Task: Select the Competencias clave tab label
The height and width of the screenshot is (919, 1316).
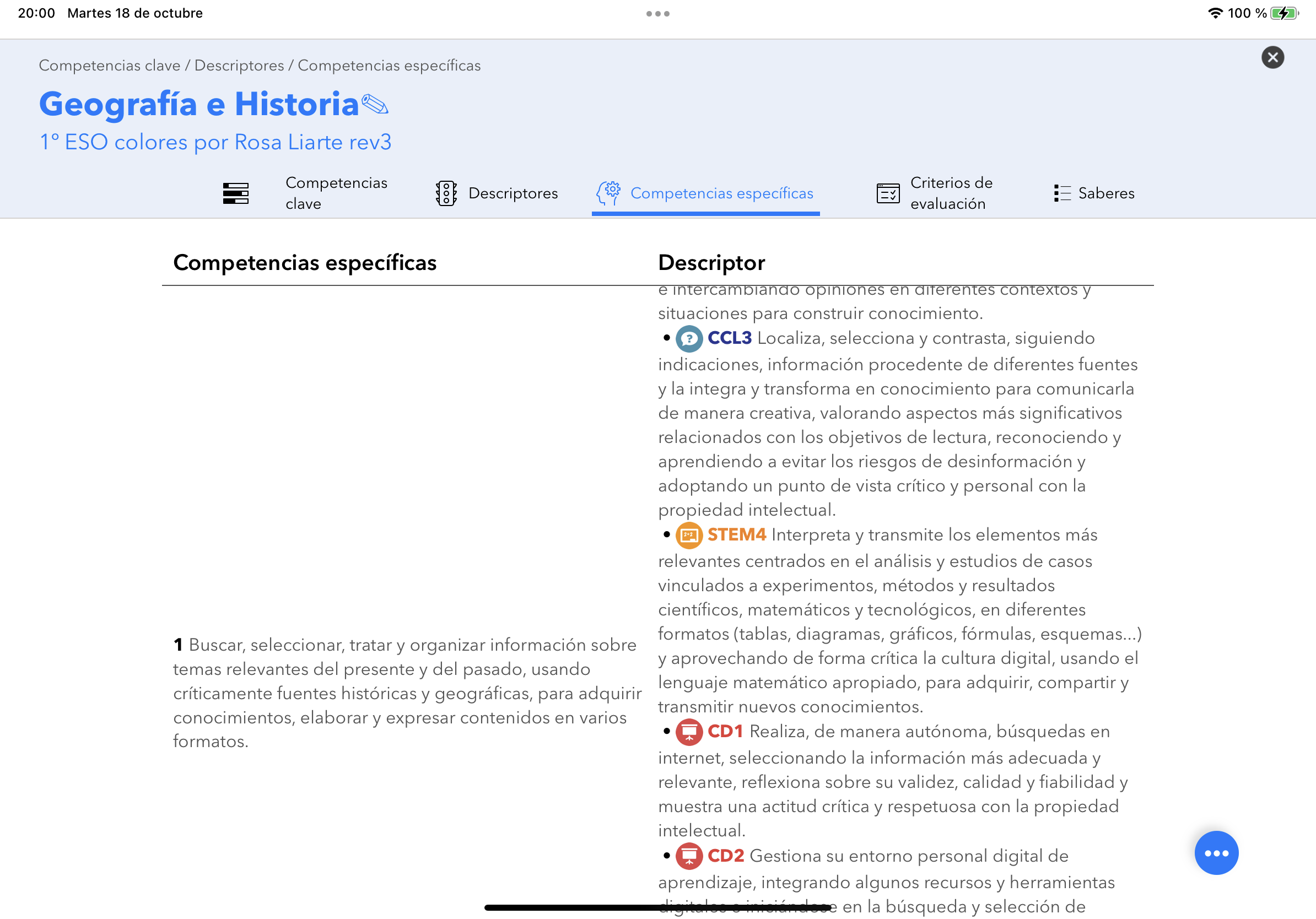Action: (336, 193)
